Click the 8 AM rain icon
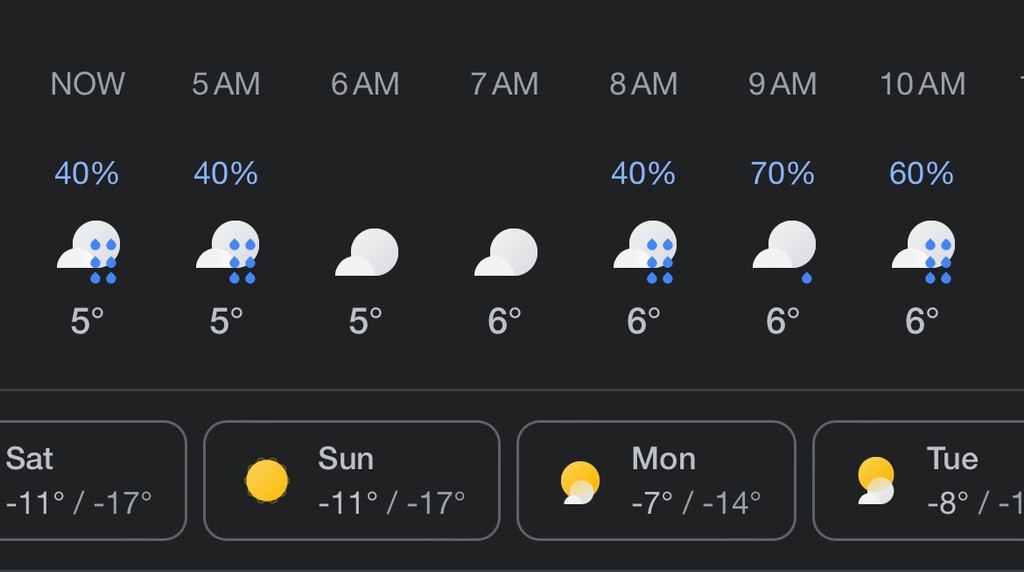This screenshot has width=1024, height=572. click(644, 251)
